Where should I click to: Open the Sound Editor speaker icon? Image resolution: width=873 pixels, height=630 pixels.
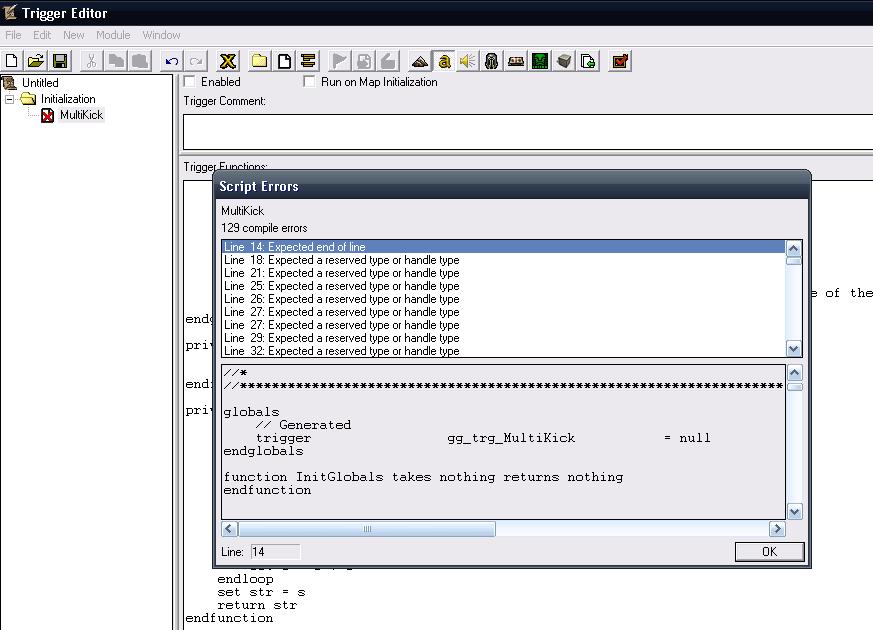click(467, 61)
